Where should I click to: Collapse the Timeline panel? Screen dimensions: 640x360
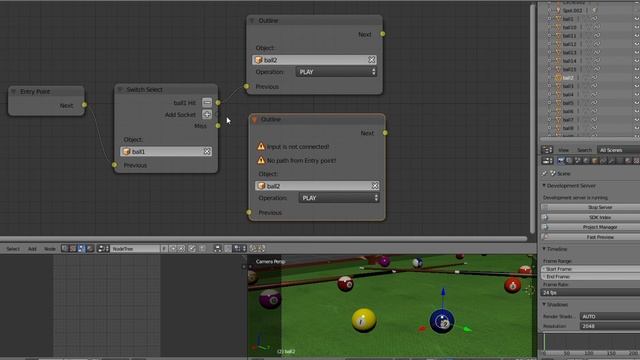[544, 249]
